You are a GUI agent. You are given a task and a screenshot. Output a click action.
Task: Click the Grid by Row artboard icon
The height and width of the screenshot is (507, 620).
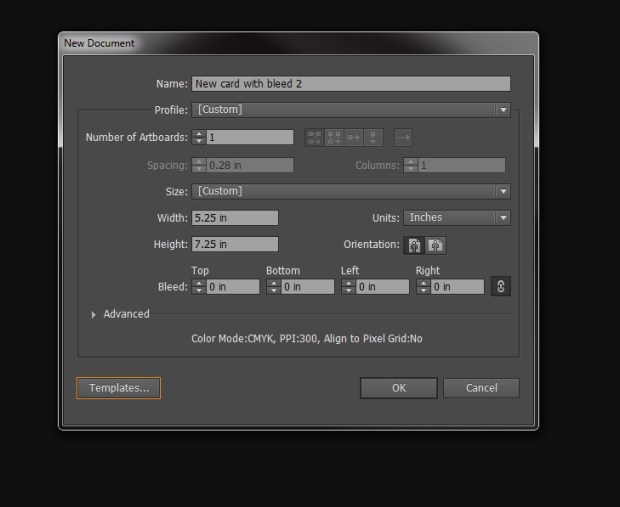tap(314, 138)
